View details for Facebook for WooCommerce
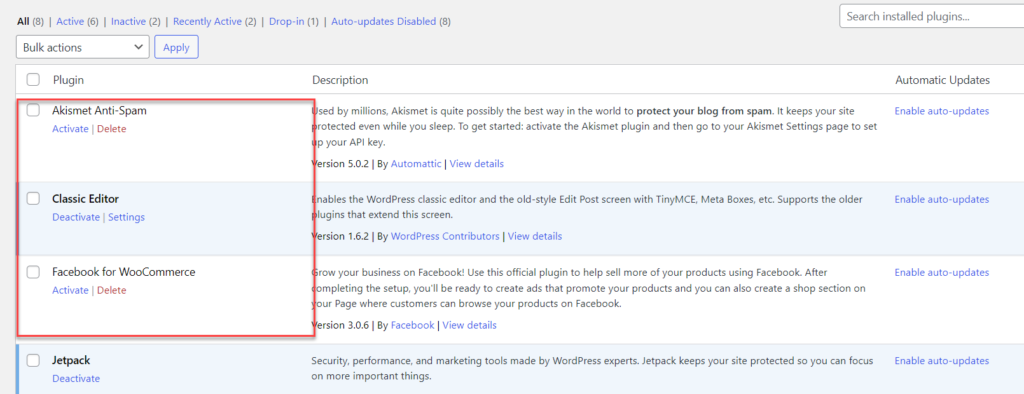 pyautogui.click(x=470, y=325)
